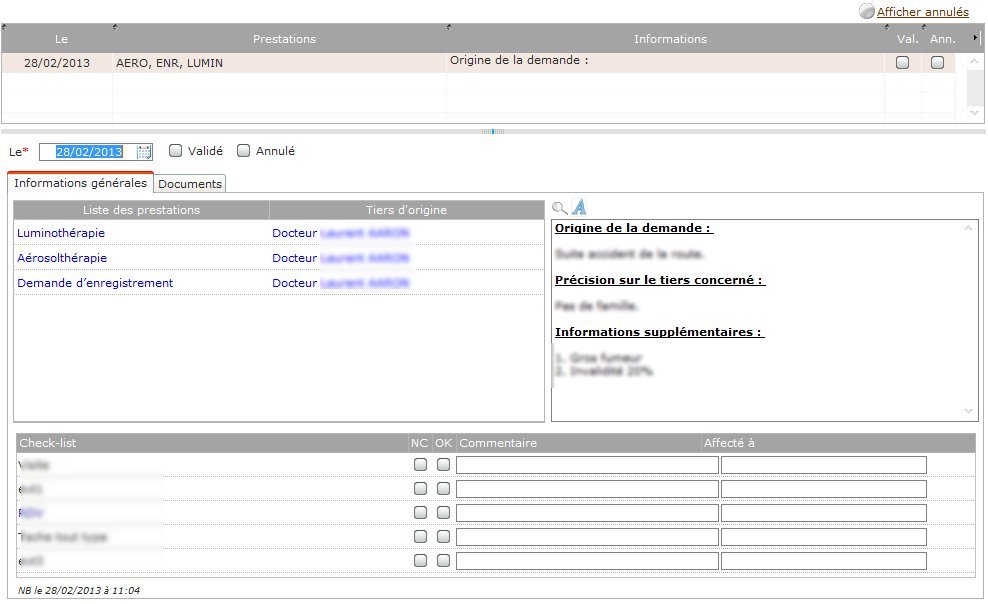Screen dimensions: 988x604
Task: Check OK box in first check-list row
Action: tap(444, 465)
